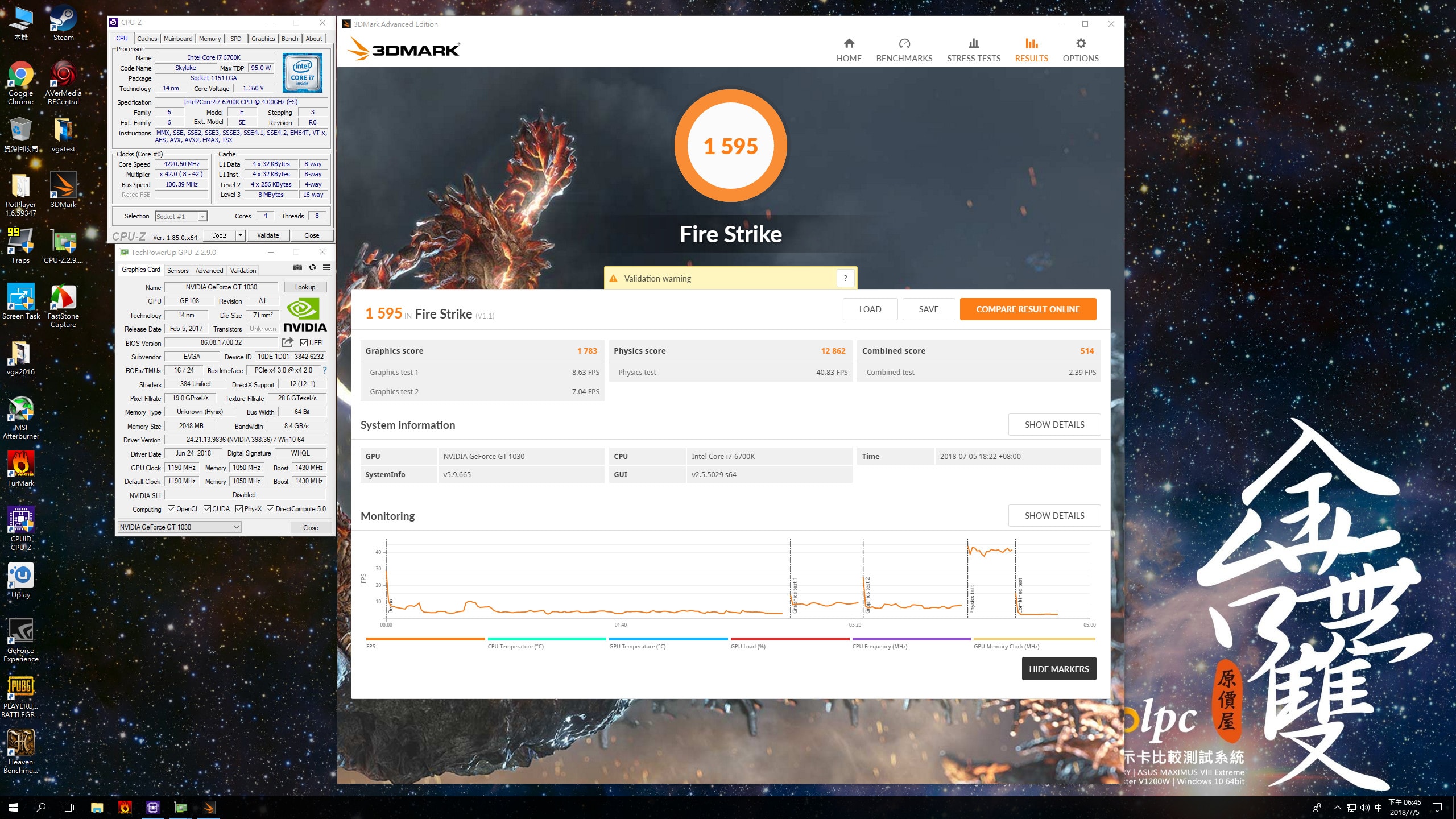Open 3DMark BENCHMARKS tab
This screenshot has height=819, width=1456.
(904, 50)
